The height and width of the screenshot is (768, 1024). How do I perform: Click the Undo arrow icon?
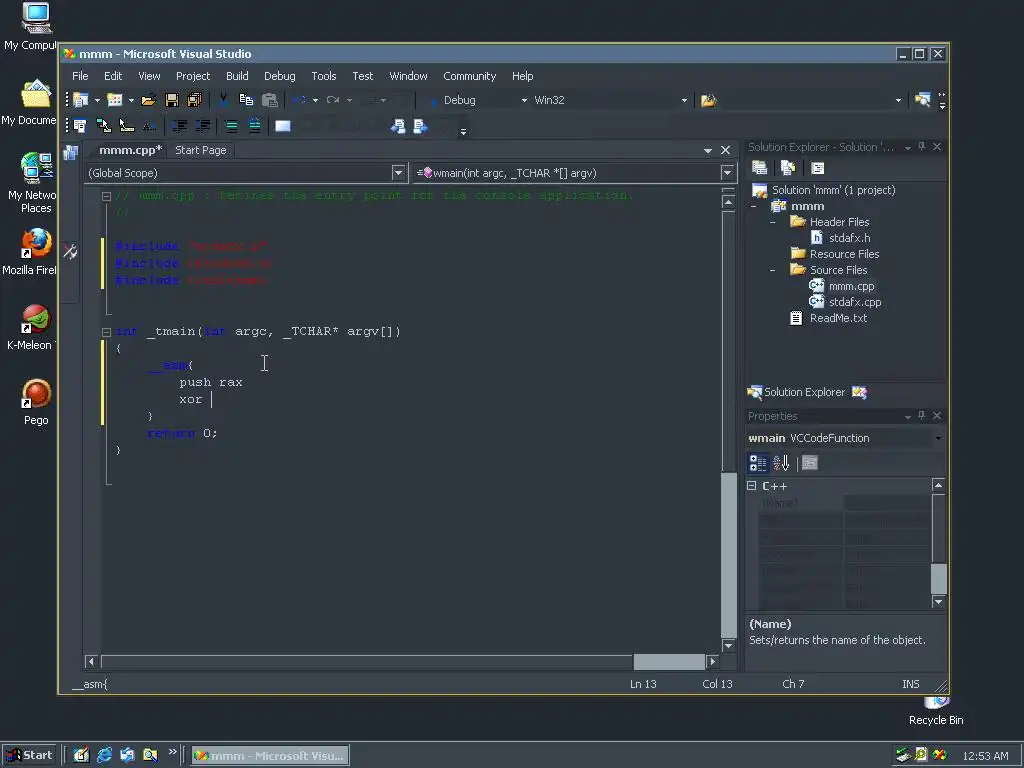tap(299, 100)
